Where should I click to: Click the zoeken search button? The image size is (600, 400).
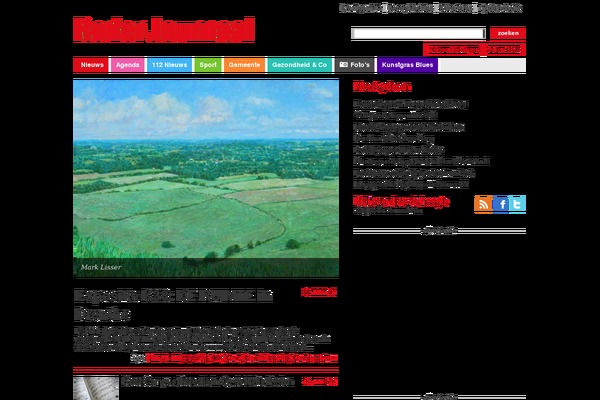click(x=508, y=33)
